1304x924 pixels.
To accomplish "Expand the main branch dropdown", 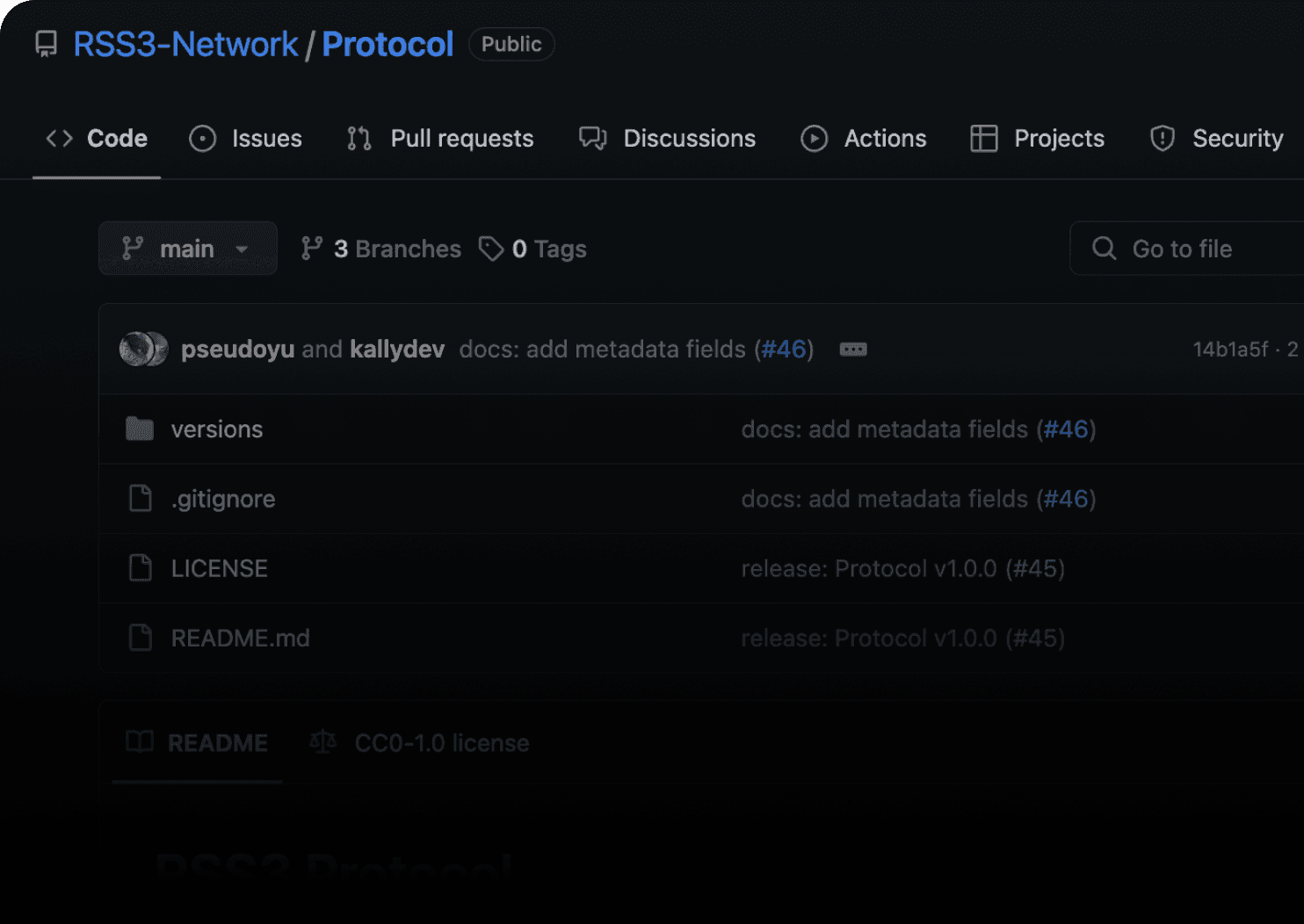I will (188, 249).
